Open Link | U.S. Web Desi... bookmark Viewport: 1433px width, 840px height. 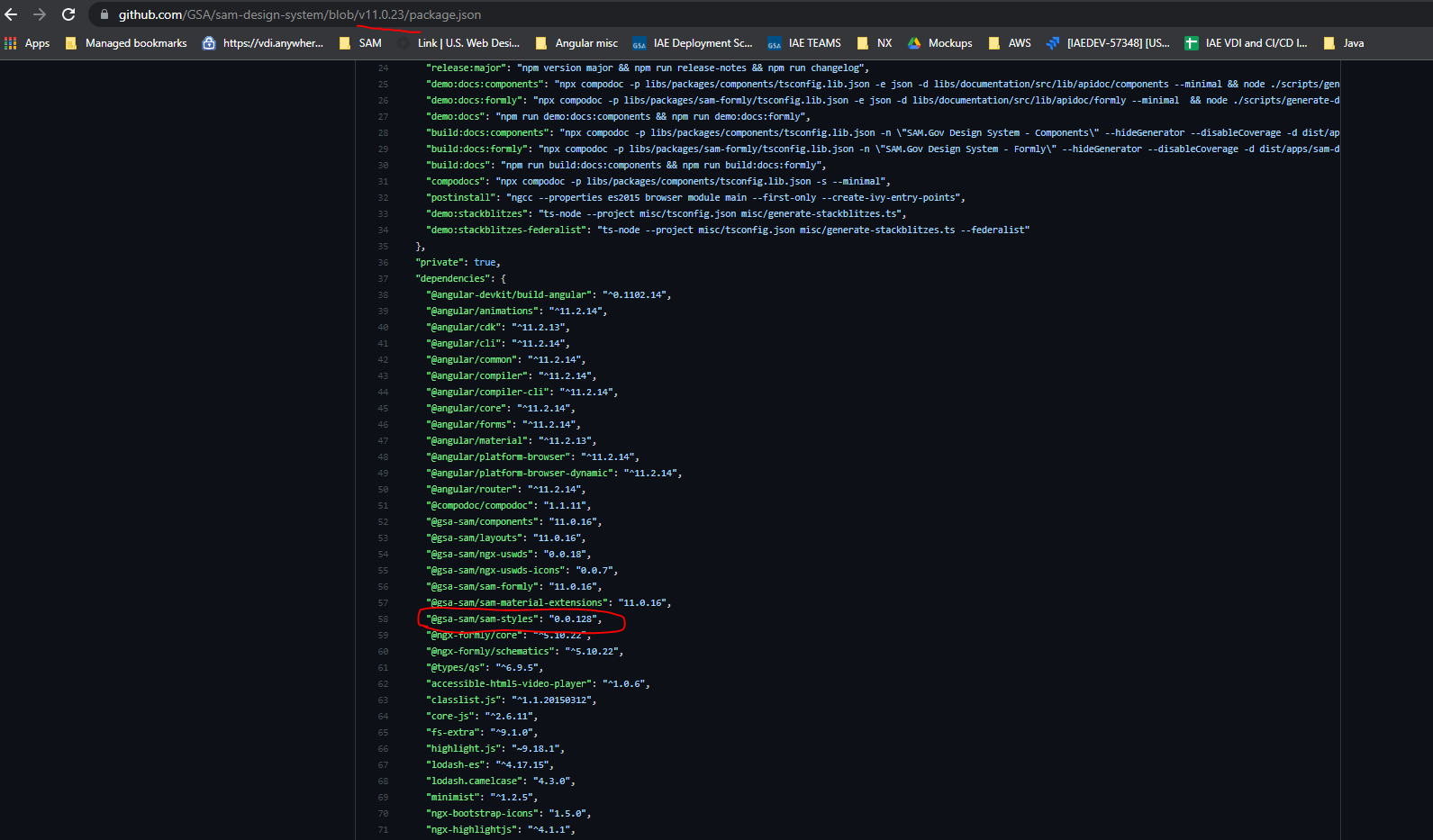459,43
